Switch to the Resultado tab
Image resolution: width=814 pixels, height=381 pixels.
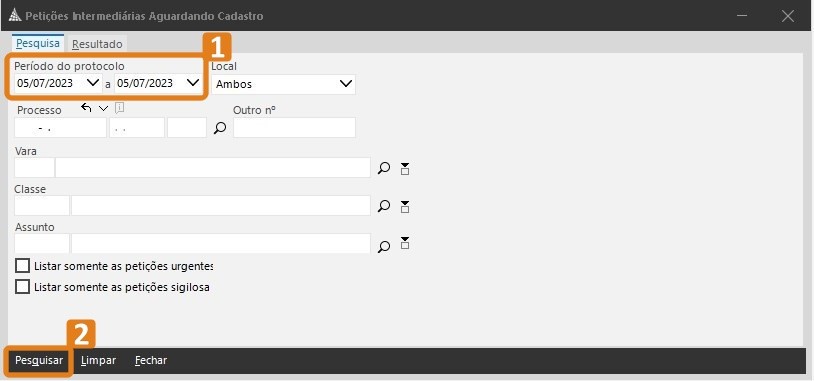click(97, 44)
